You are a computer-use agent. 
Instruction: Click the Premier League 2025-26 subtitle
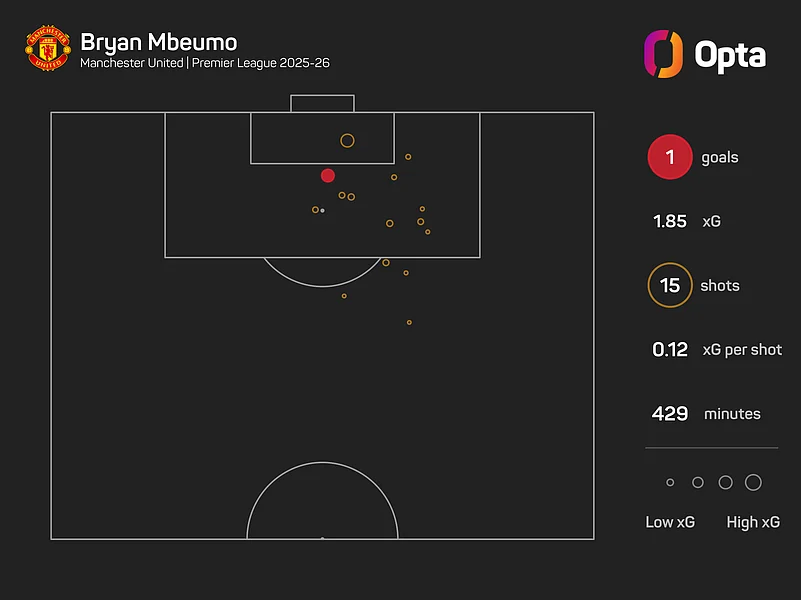[261, 63]
